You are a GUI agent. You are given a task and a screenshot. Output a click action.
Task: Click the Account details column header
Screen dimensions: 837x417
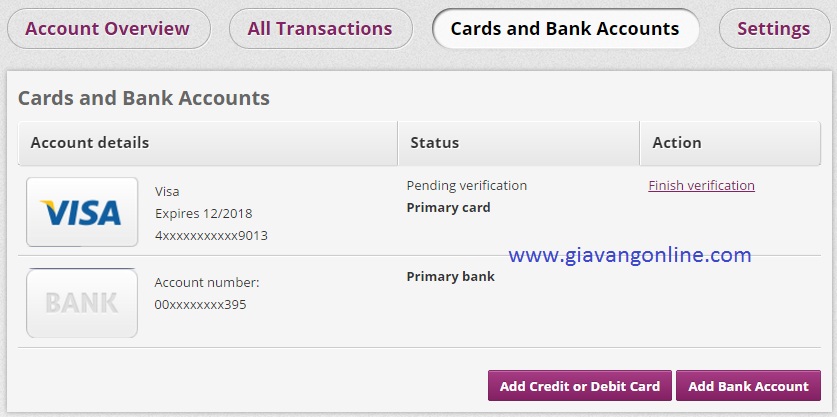tap(208, 143)
